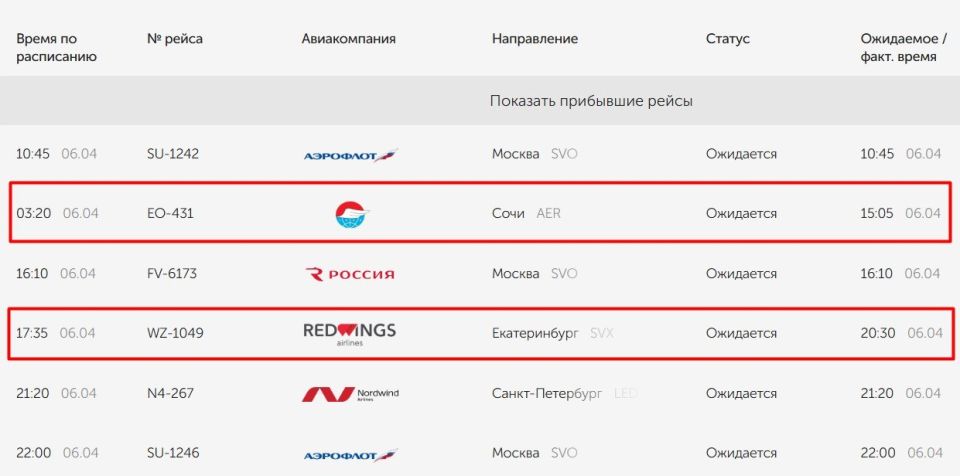Click the Aeroflot logo for flight SU-1246
Viewport: 960px width, 476px height.
pyautogui.click(x=350, y=454)
